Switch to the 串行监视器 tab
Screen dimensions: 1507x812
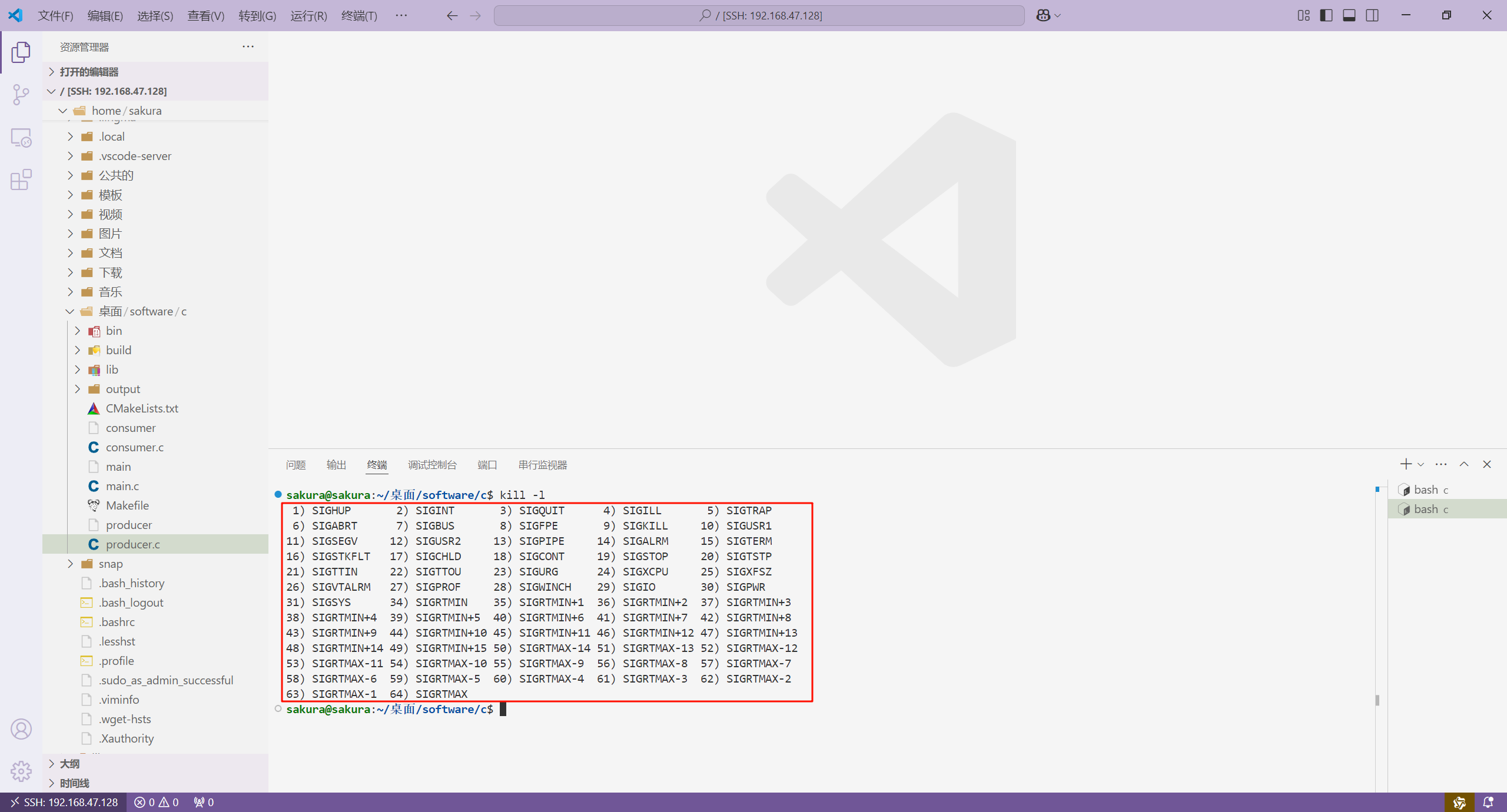(x=543, y=465)
